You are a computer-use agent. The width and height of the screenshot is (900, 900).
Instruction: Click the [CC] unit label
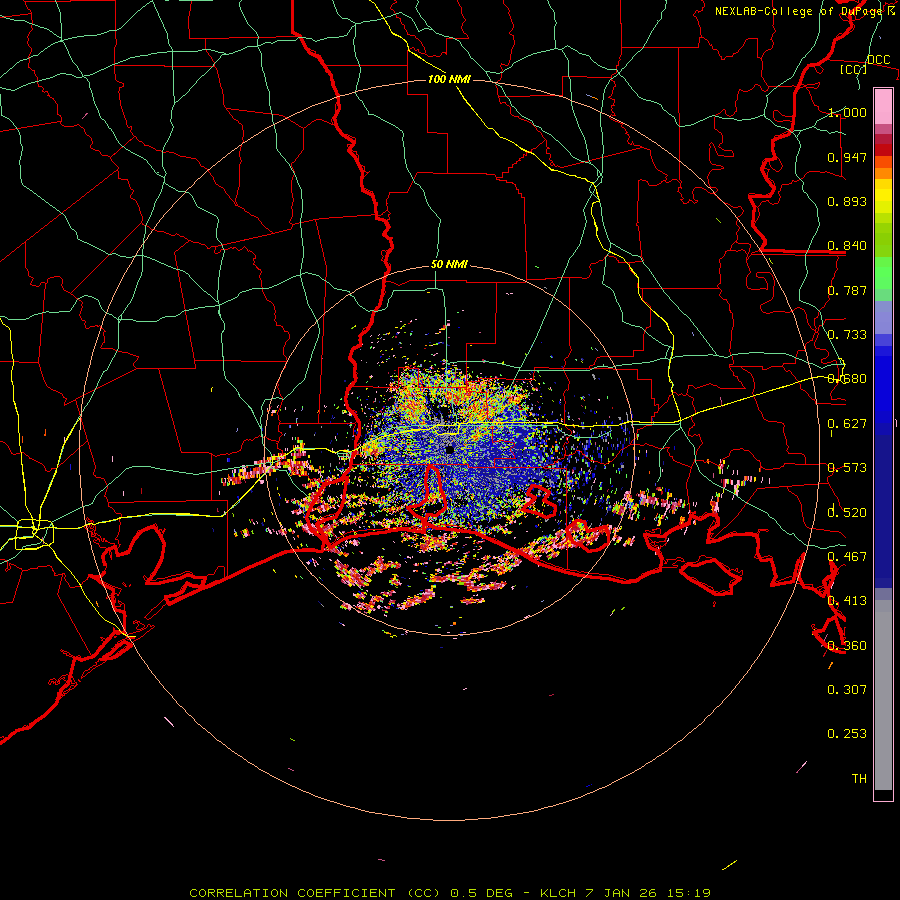(x=854, y=69)
